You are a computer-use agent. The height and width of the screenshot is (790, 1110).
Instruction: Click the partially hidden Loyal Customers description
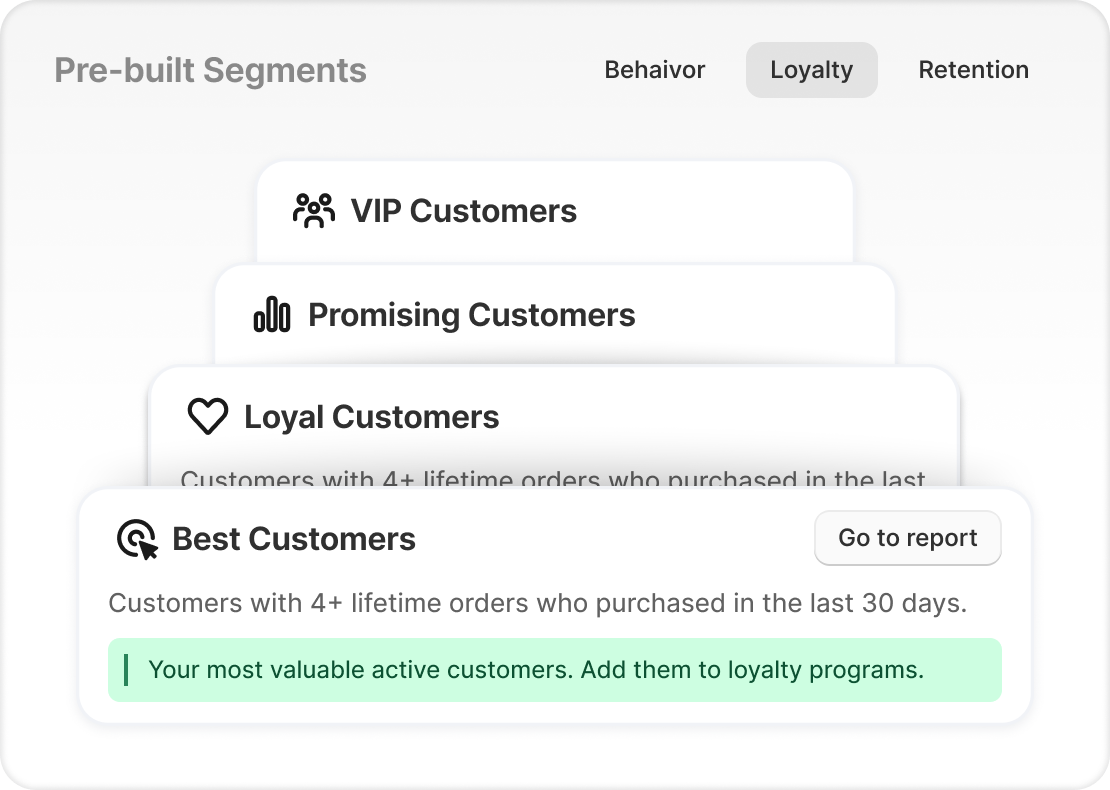[x=552, y=479]
